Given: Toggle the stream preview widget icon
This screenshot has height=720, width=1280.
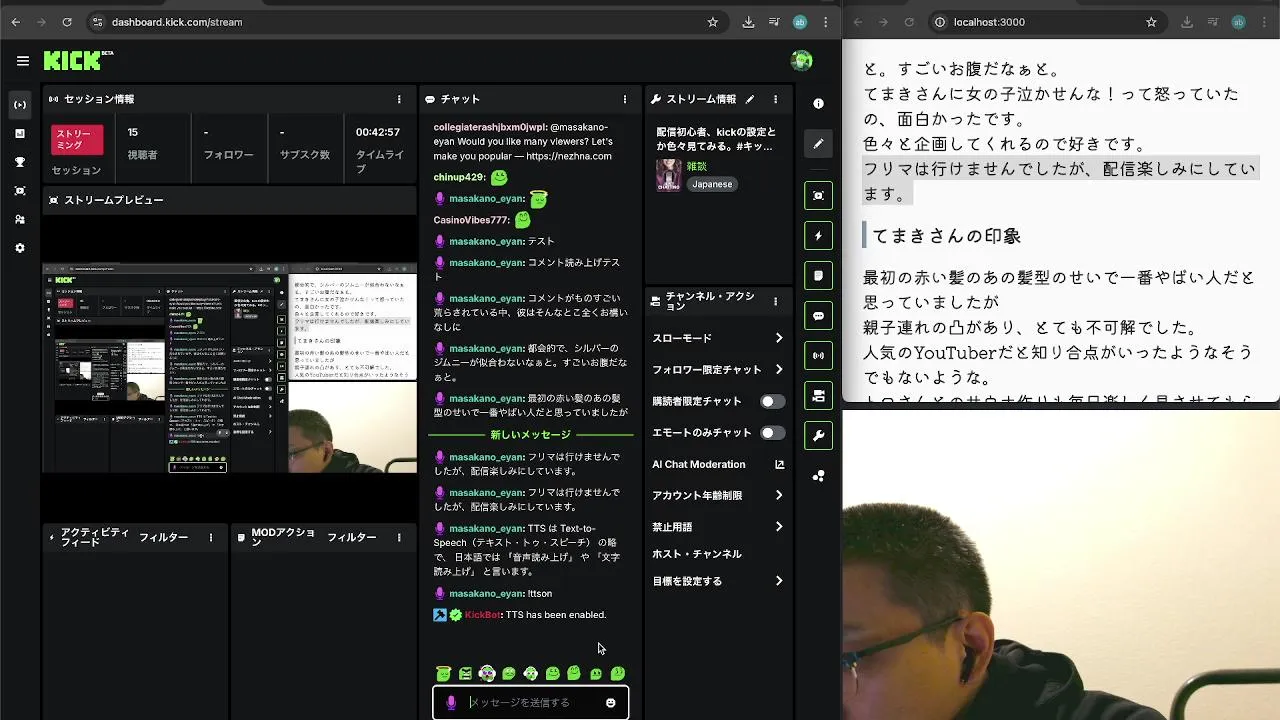Looking at the screenshot, I should pos(818,195).
